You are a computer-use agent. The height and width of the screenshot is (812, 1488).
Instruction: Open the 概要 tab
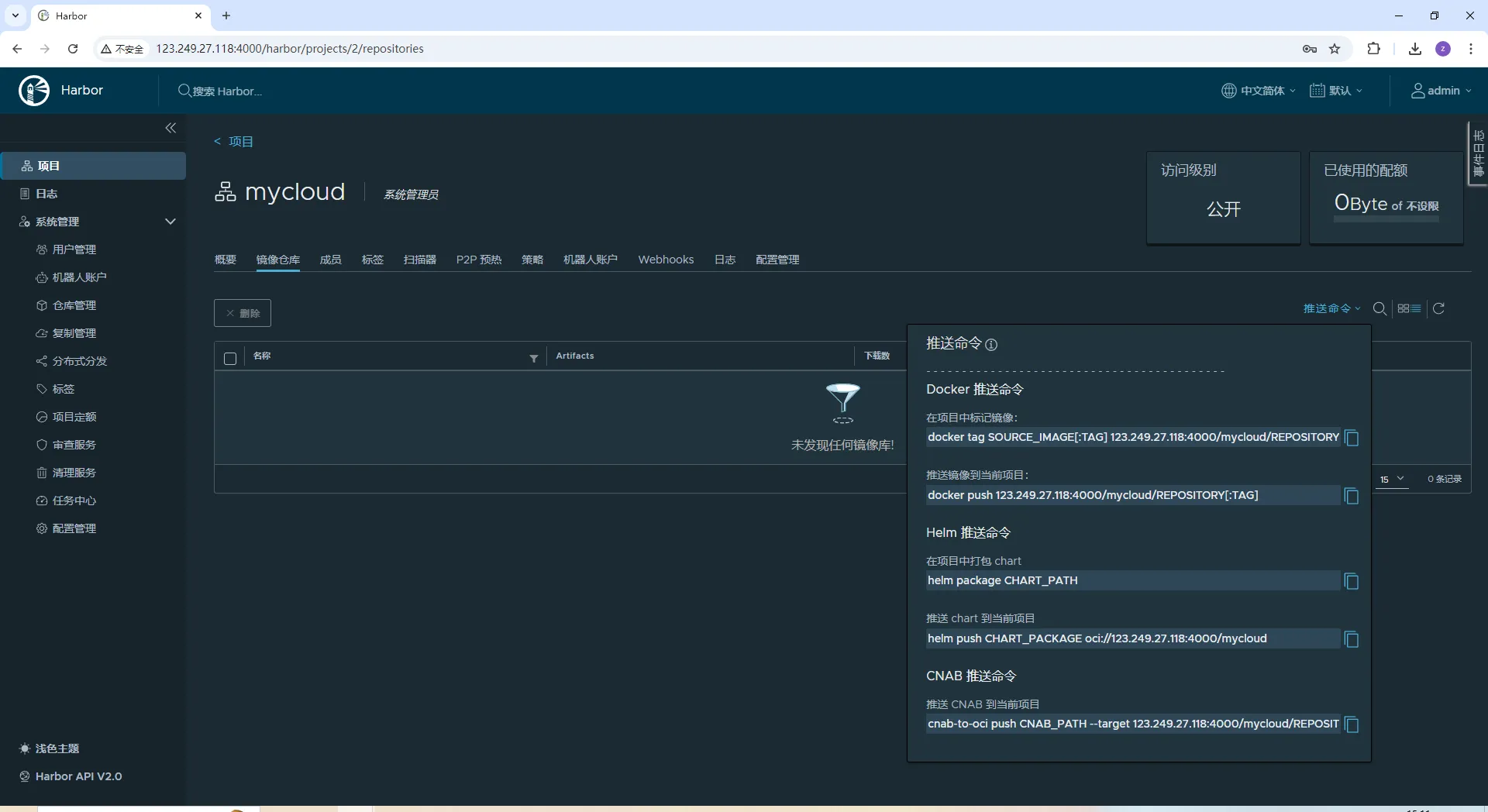pos(226,260)
